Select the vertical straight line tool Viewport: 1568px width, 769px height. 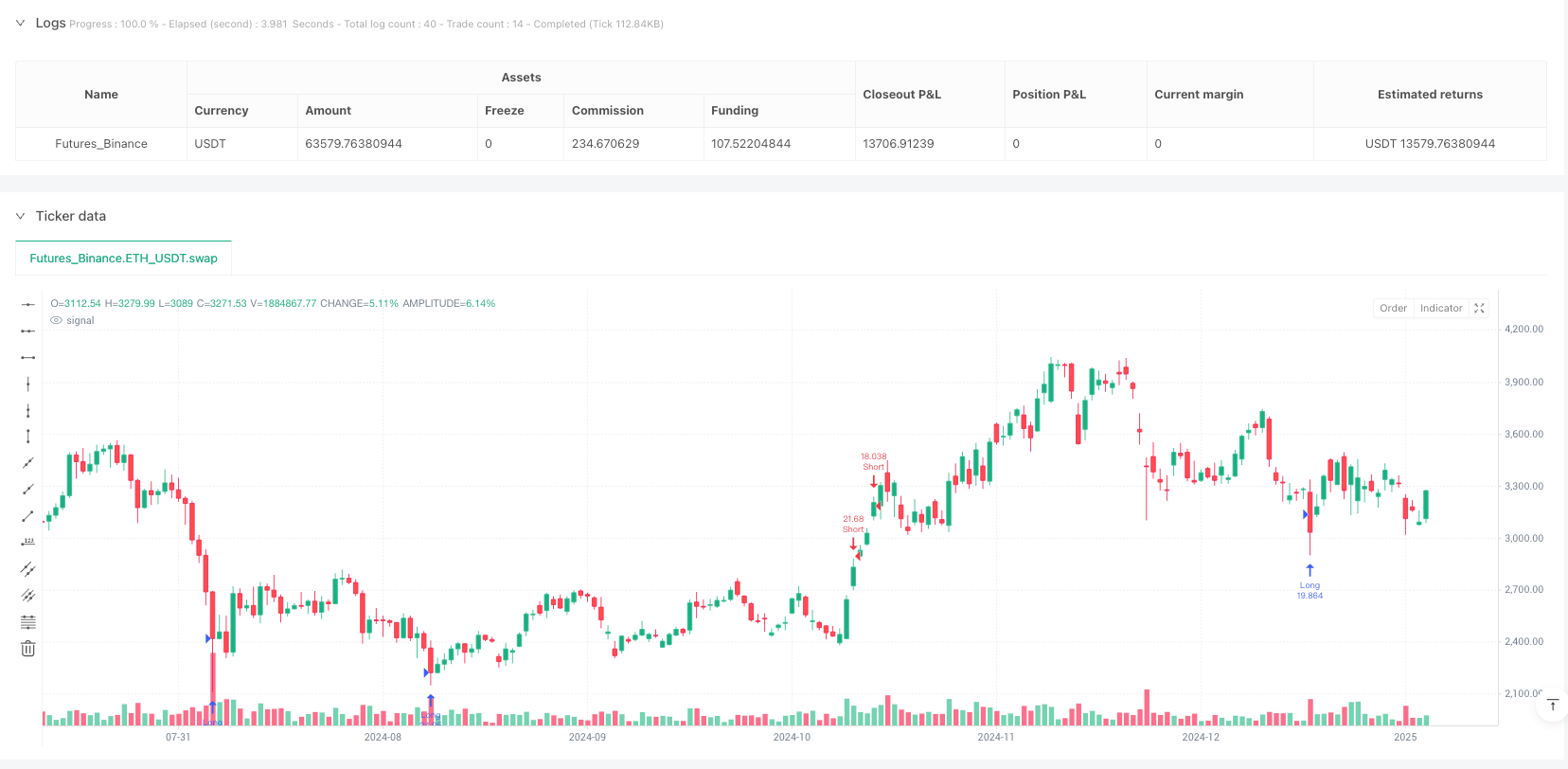click(x=28, y=384)
